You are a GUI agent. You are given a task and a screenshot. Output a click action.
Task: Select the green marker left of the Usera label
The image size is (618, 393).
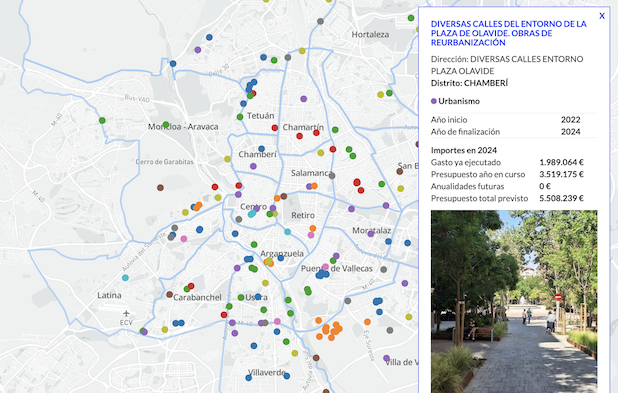[241, 297]
